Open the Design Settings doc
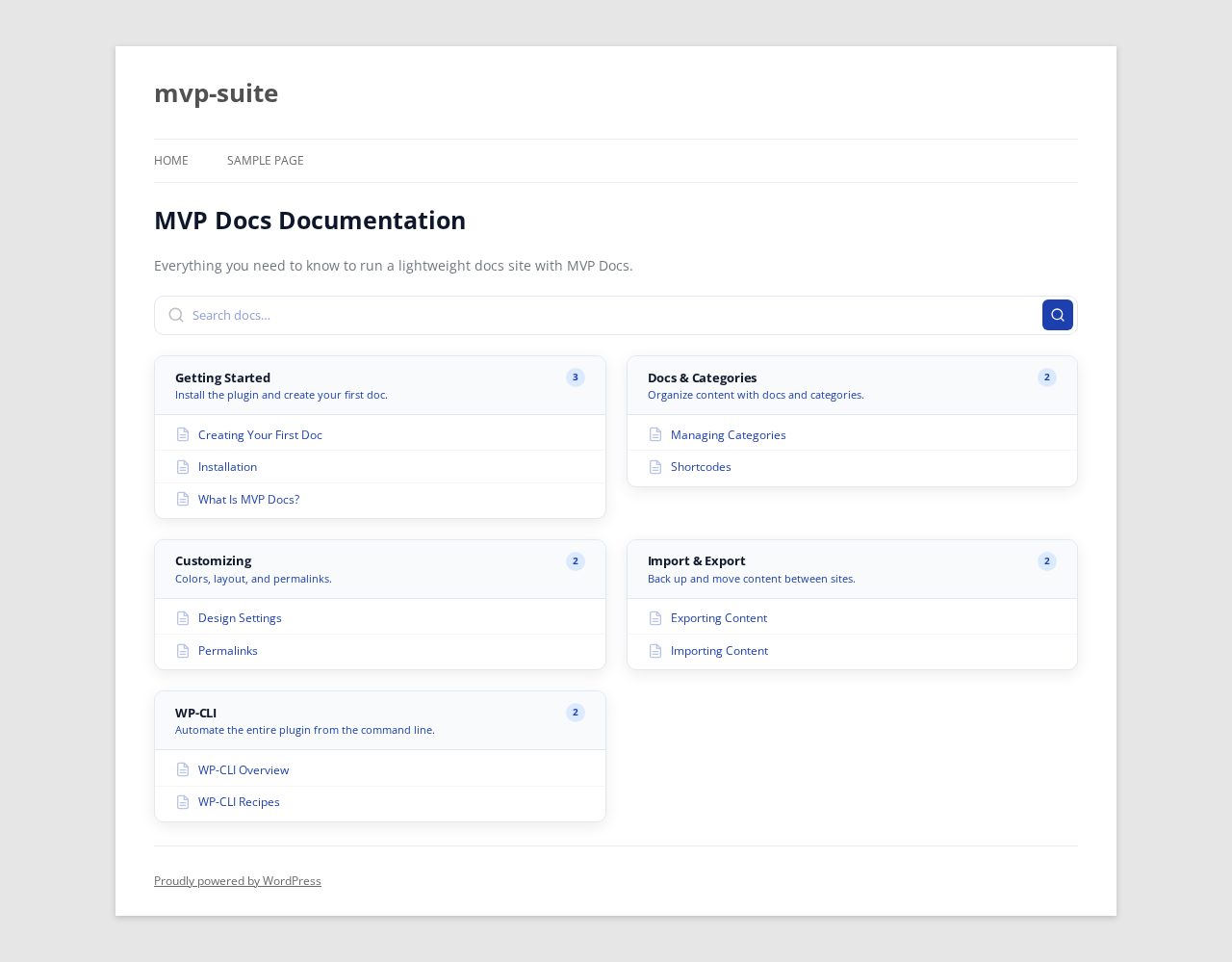Screen dimensions: 1232x962 pos(240,618)
